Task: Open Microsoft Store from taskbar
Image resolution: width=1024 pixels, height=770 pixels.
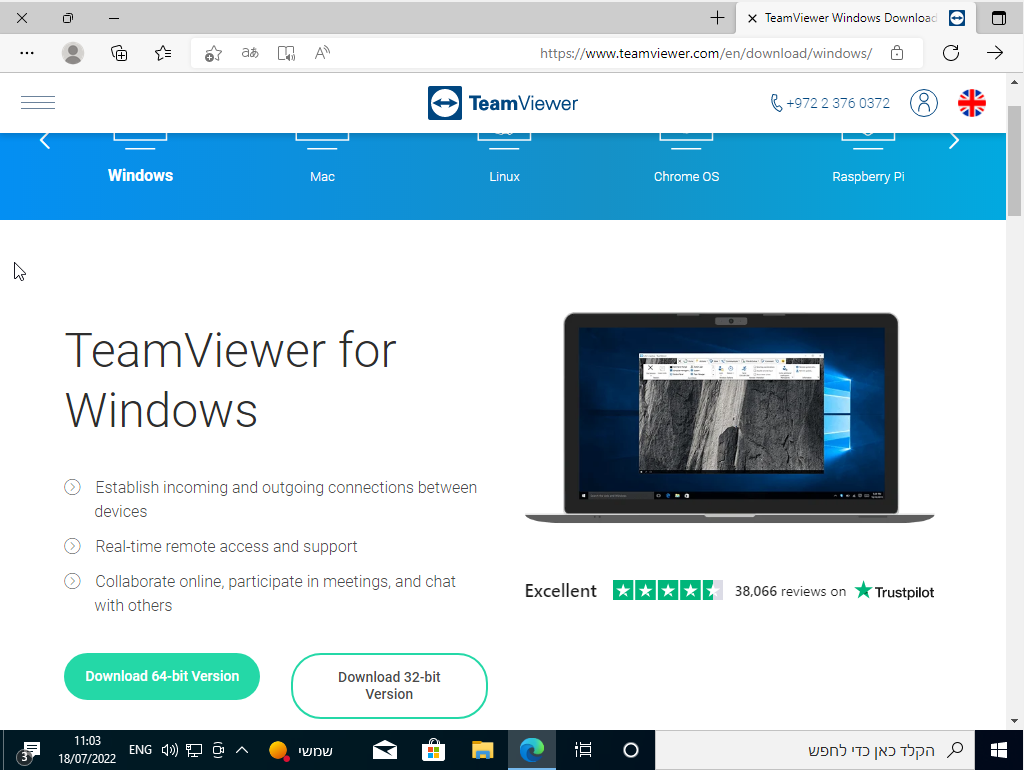Action: click(x=434, y=750)
